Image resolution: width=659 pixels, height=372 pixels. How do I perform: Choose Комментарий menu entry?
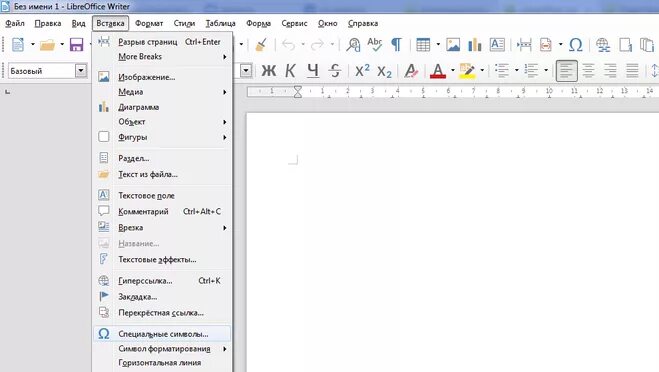tap(162, 211)
